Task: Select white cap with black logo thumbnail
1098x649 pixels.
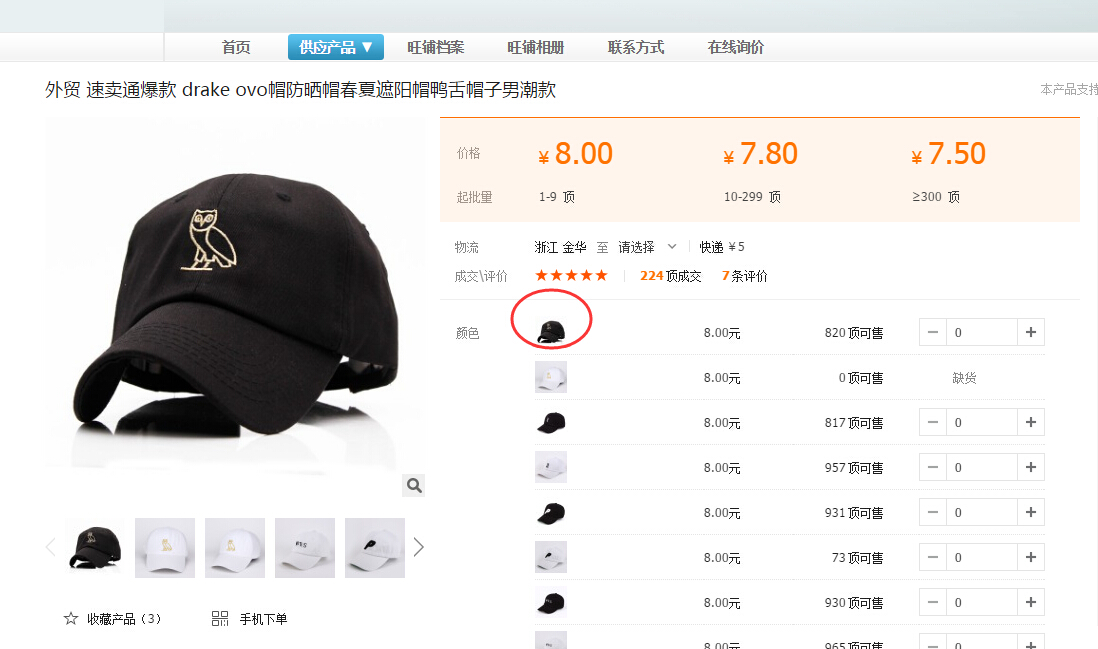Action: coord(375,547)
